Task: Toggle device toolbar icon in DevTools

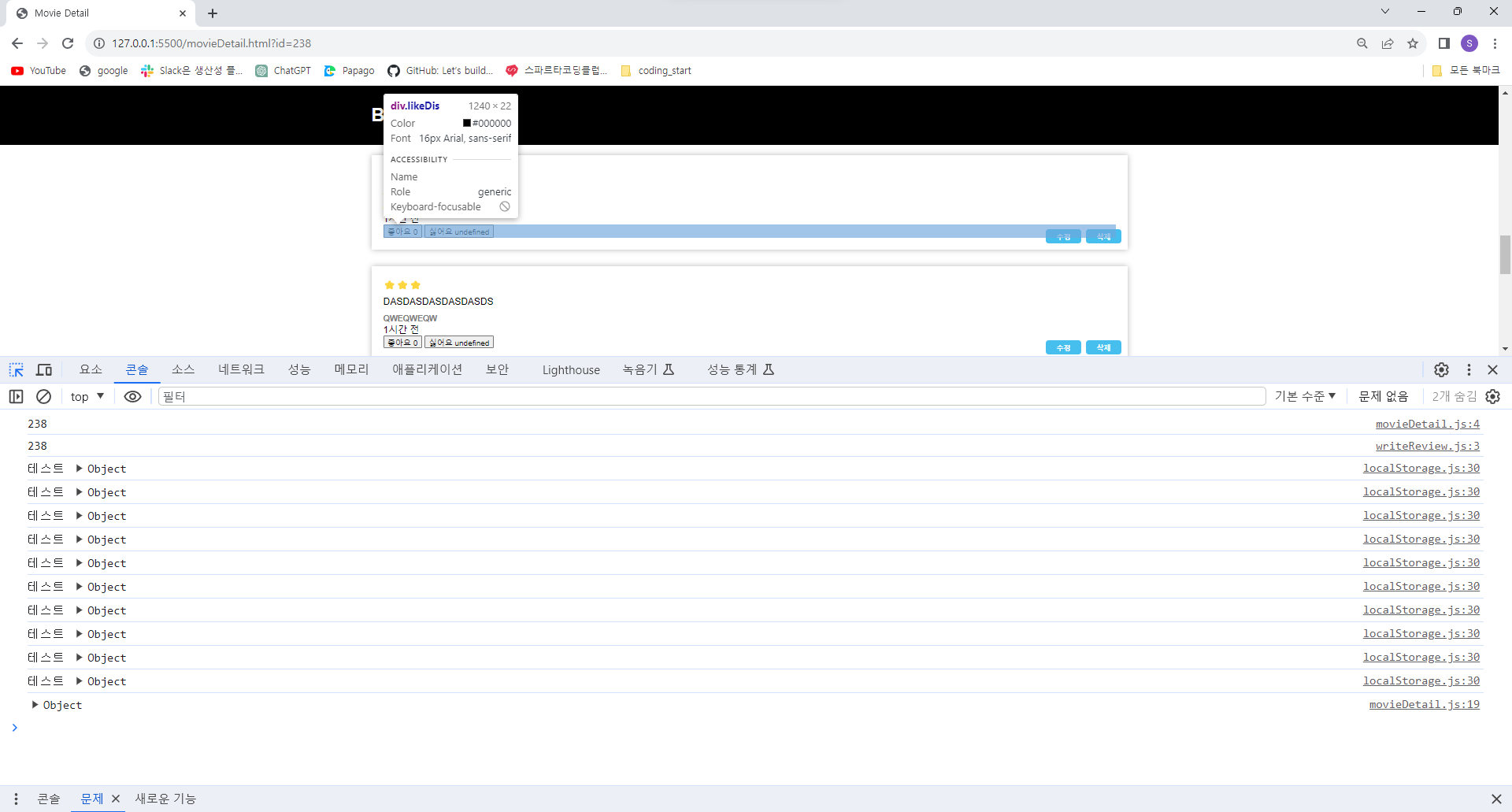Action: coord(44,369)
